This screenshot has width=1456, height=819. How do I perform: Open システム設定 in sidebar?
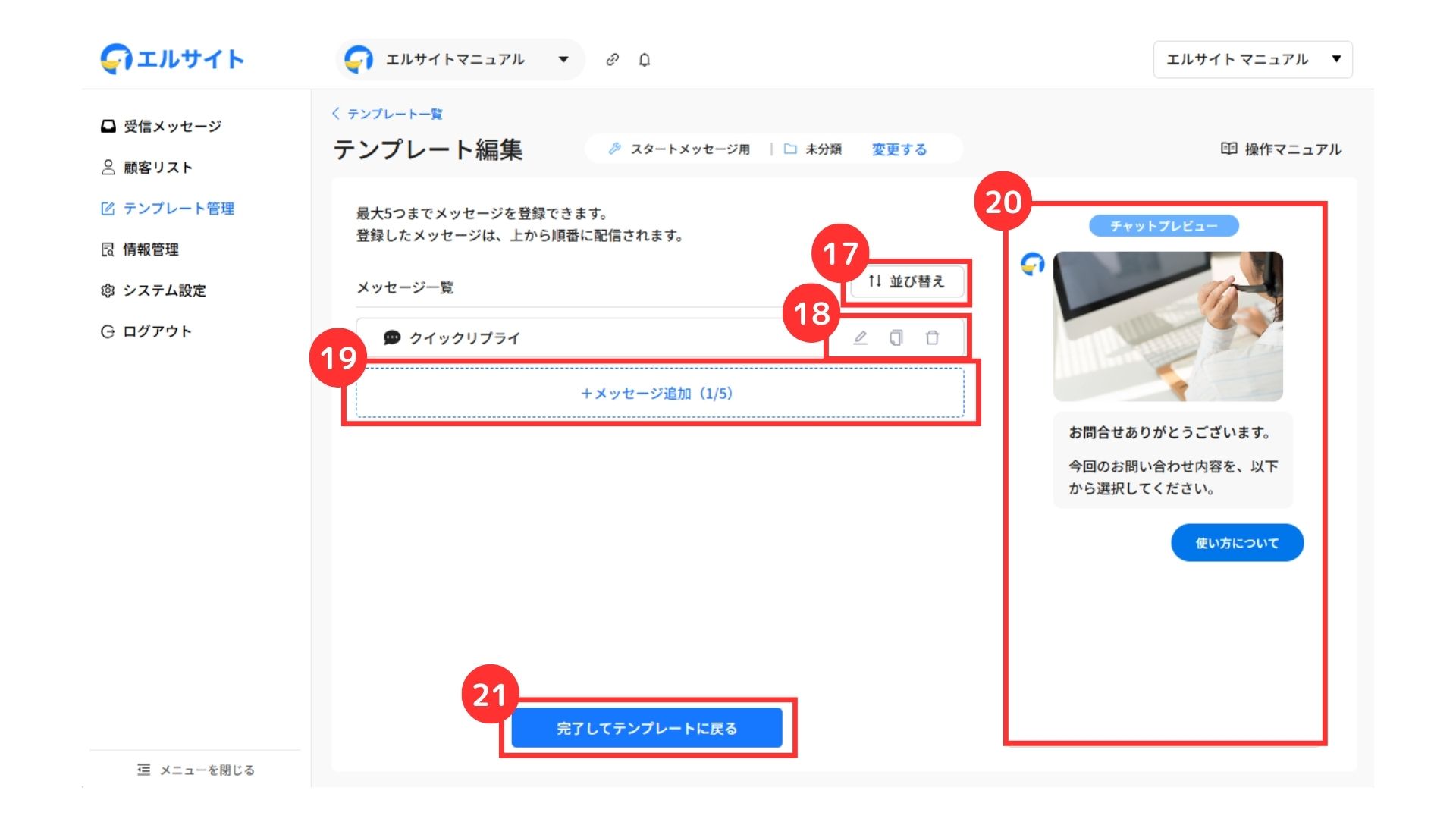pos(153,290)
